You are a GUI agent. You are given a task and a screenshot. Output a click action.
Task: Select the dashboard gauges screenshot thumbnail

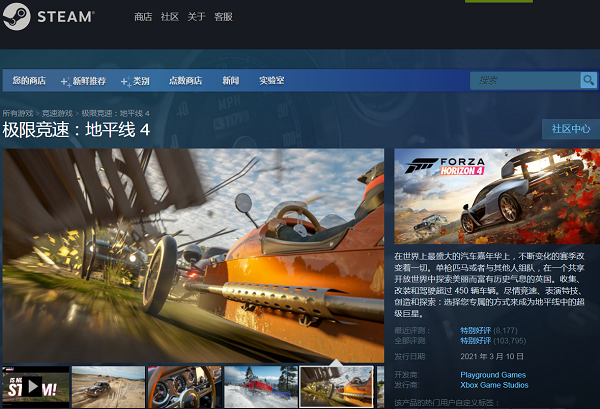tap(185, 387)
